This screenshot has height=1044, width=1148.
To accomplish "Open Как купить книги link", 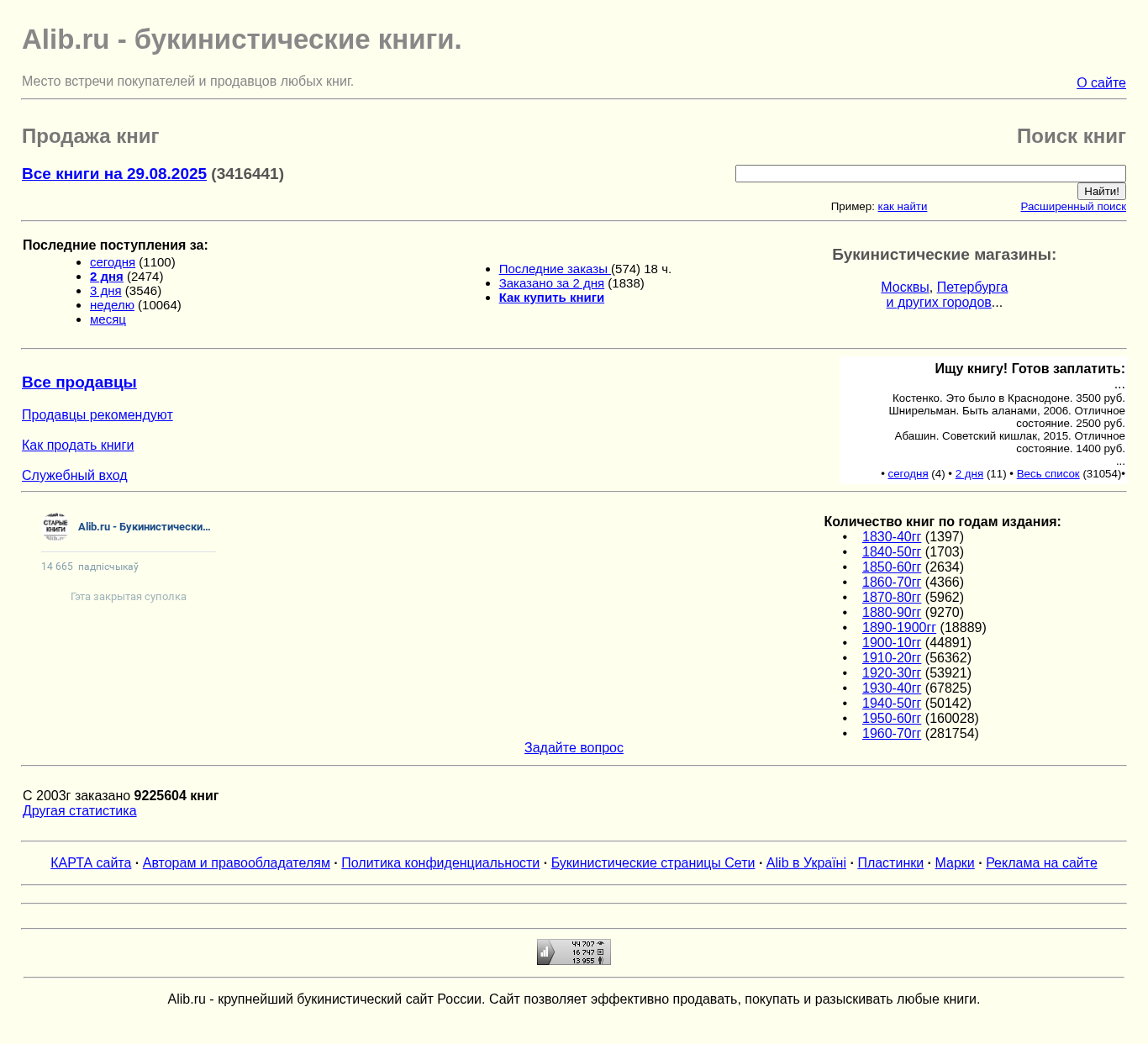I will click(551, 298).
